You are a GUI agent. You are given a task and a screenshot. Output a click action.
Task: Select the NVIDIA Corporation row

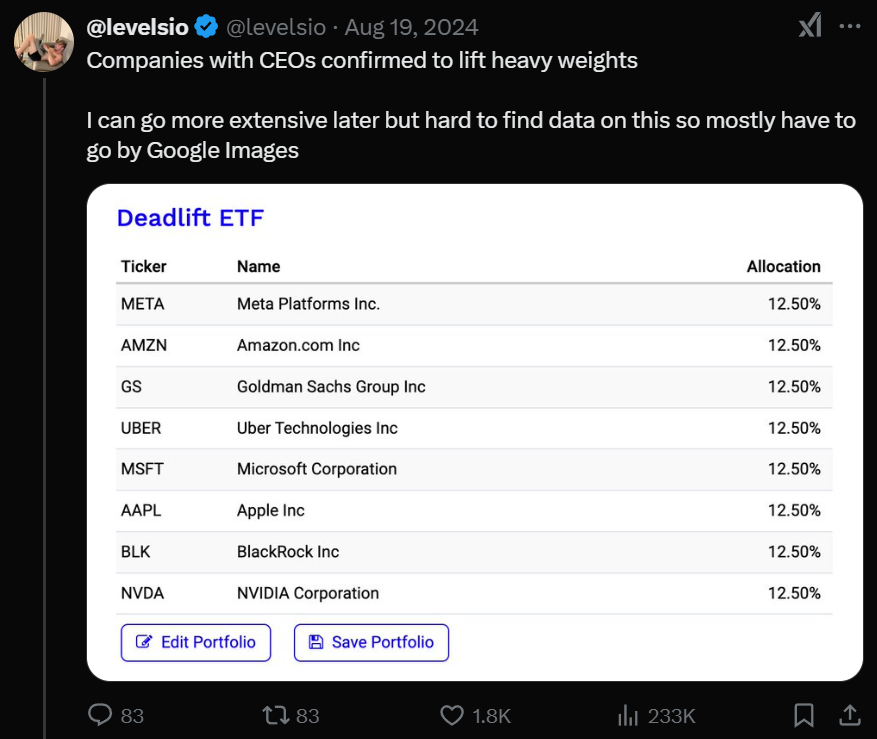[308, 593]
